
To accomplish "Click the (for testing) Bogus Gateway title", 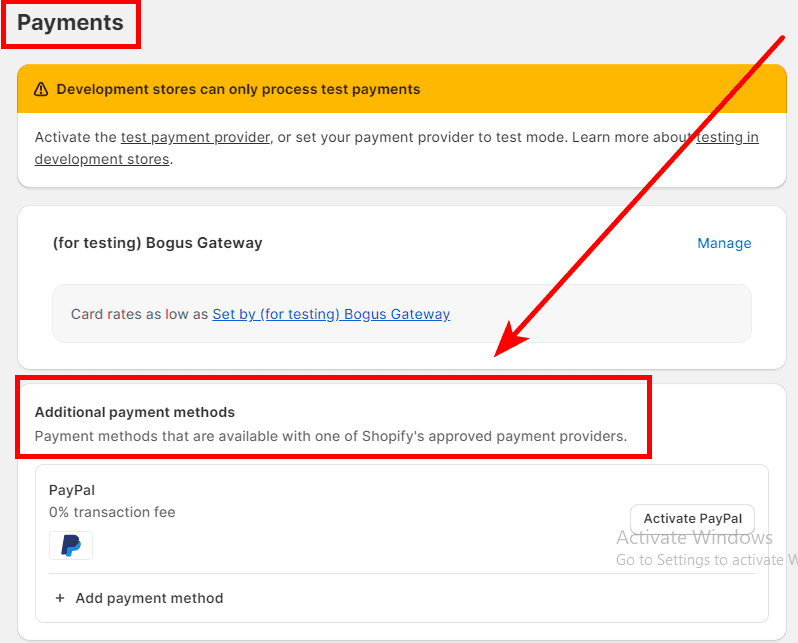I will pyautogui.click(x=157, y=243).
